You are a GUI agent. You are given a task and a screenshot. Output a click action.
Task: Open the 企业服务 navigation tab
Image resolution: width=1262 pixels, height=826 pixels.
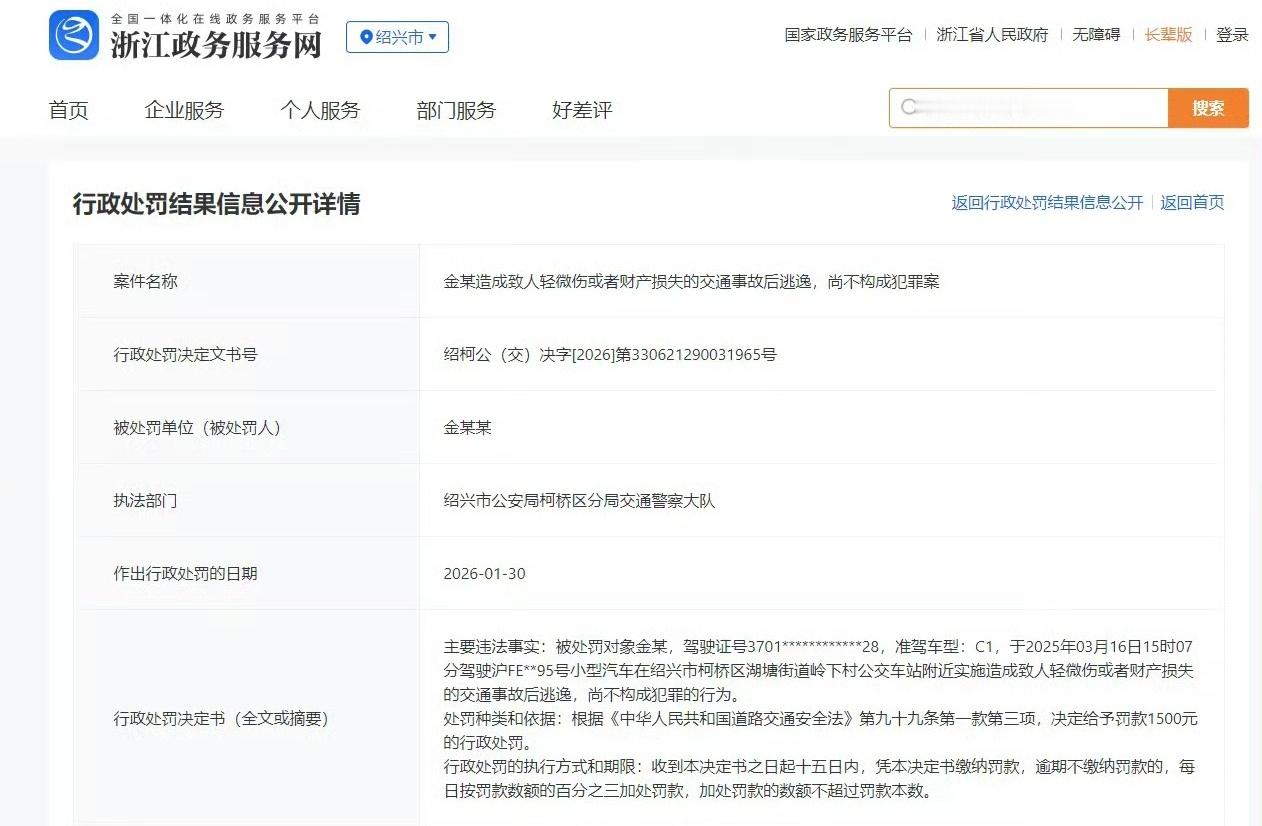click(183, 111)
